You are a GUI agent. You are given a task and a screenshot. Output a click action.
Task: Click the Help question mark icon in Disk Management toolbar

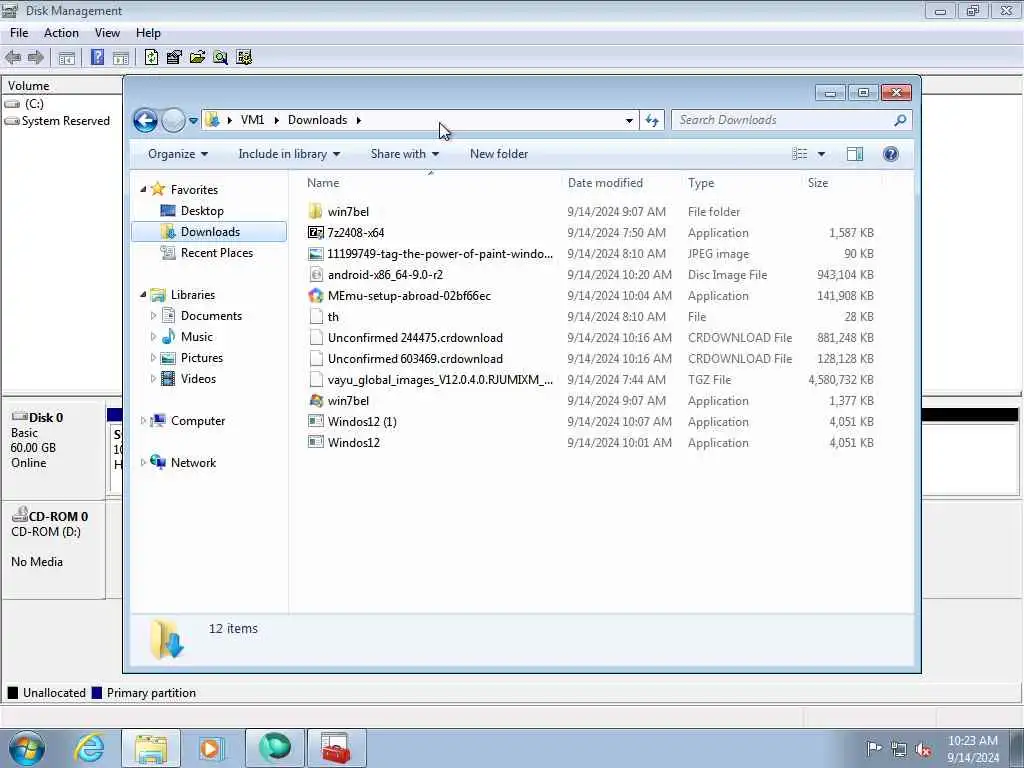[x=97, y=57]
